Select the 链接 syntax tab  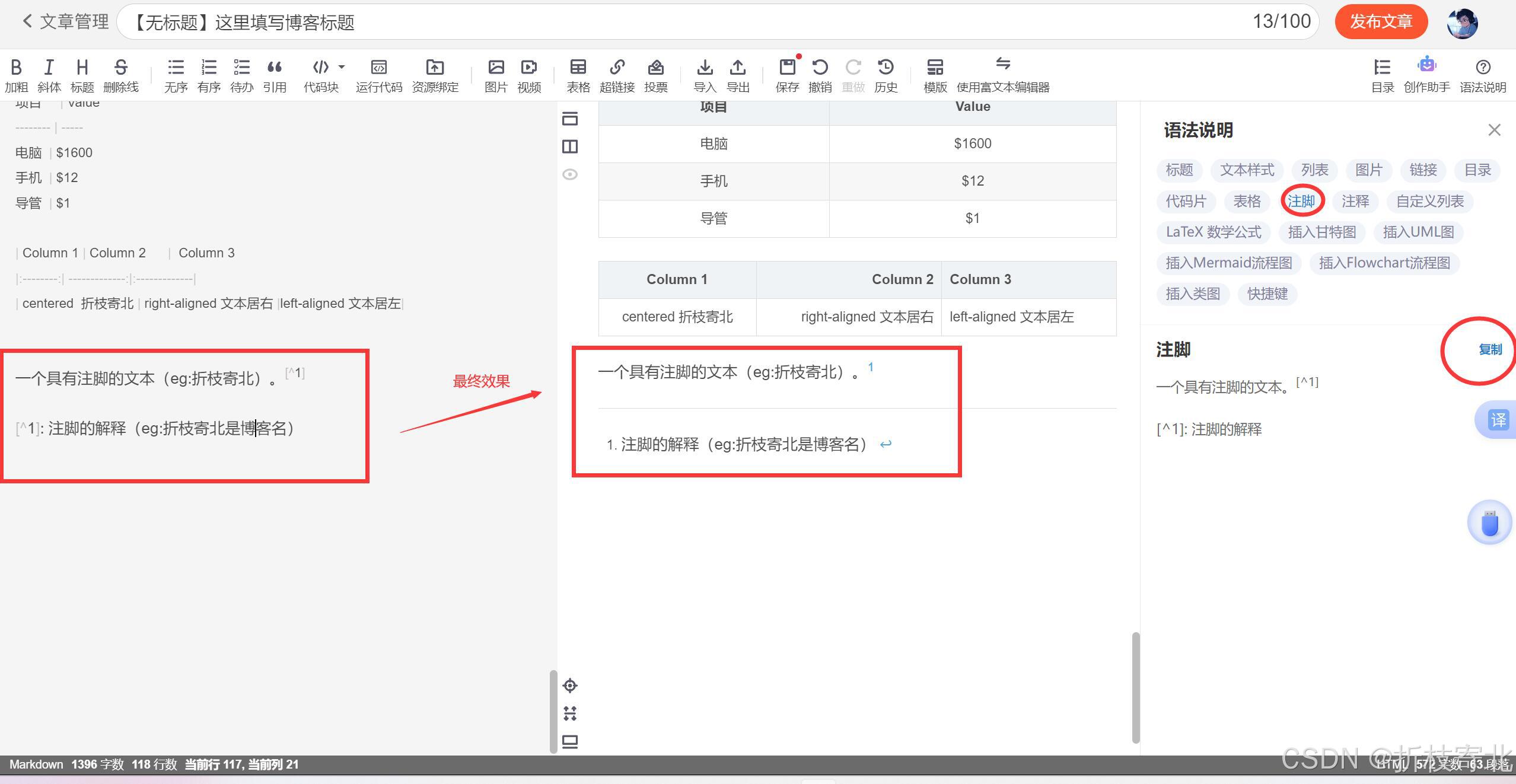[x=1423, y=170]
